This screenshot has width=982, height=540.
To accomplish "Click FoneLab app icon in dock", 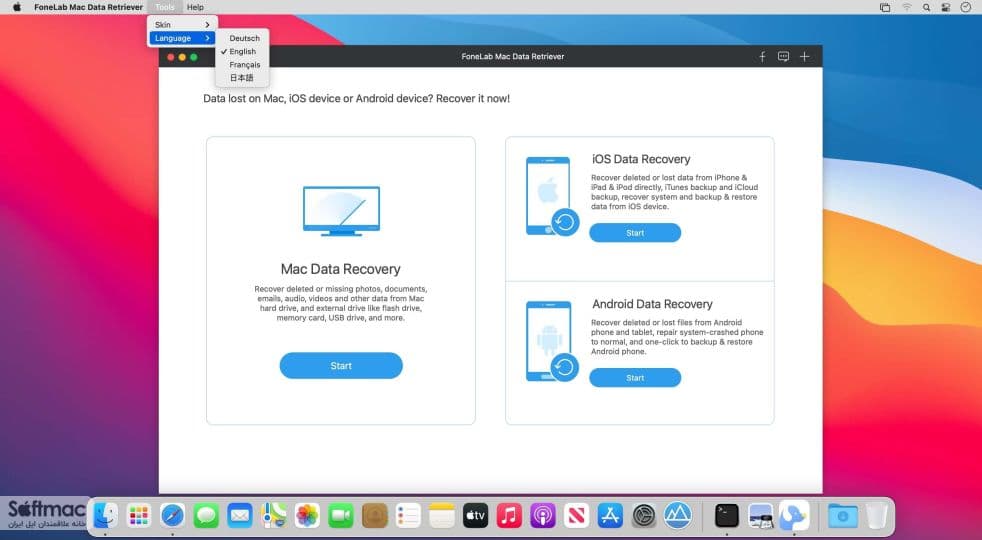I will coord(794,516).
